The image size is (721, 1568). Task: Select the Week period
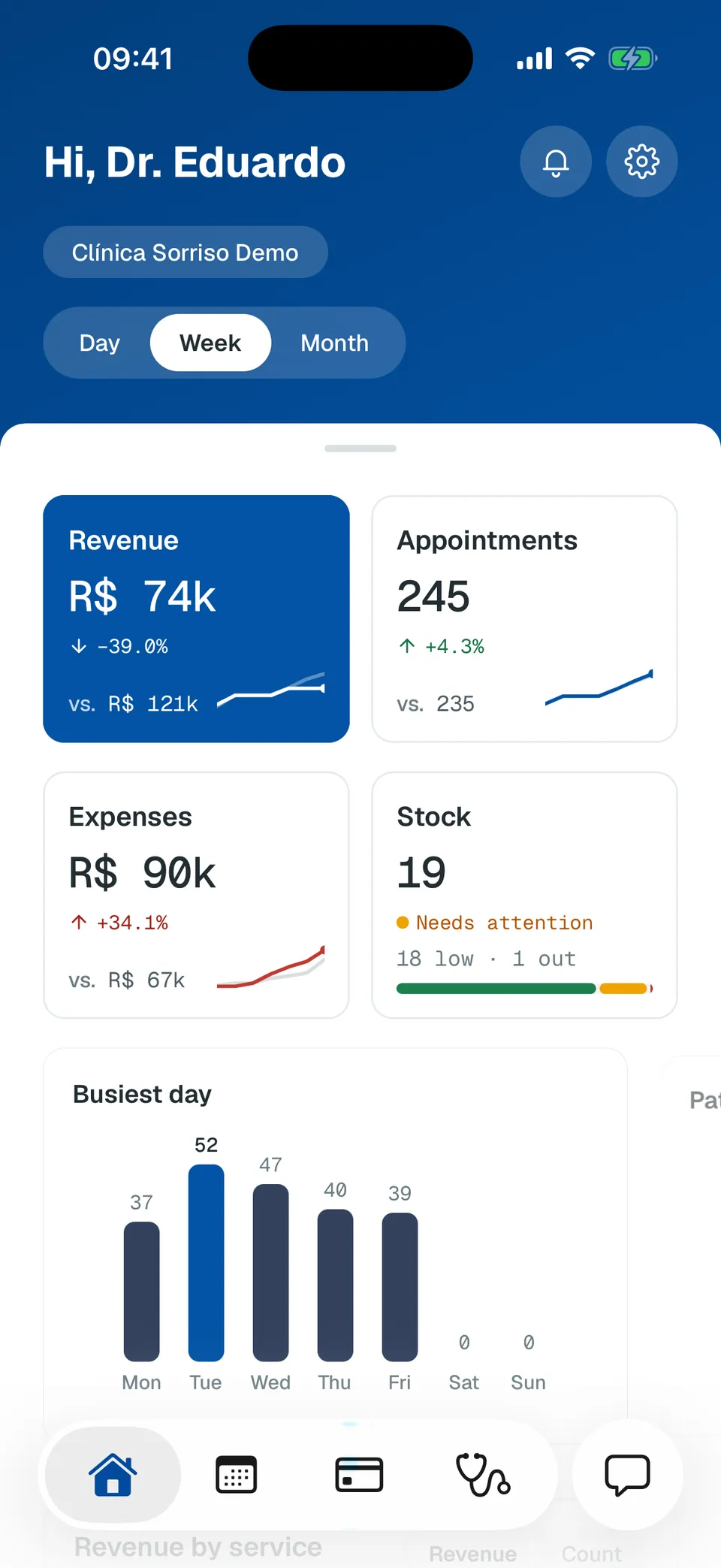(210, 343)
